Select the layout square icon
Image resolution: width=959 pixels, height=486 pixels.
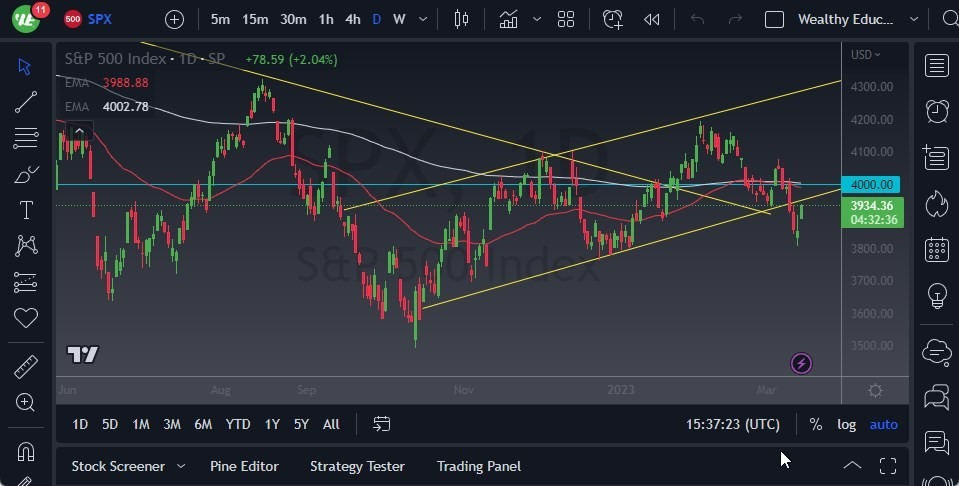pos(774,20)
